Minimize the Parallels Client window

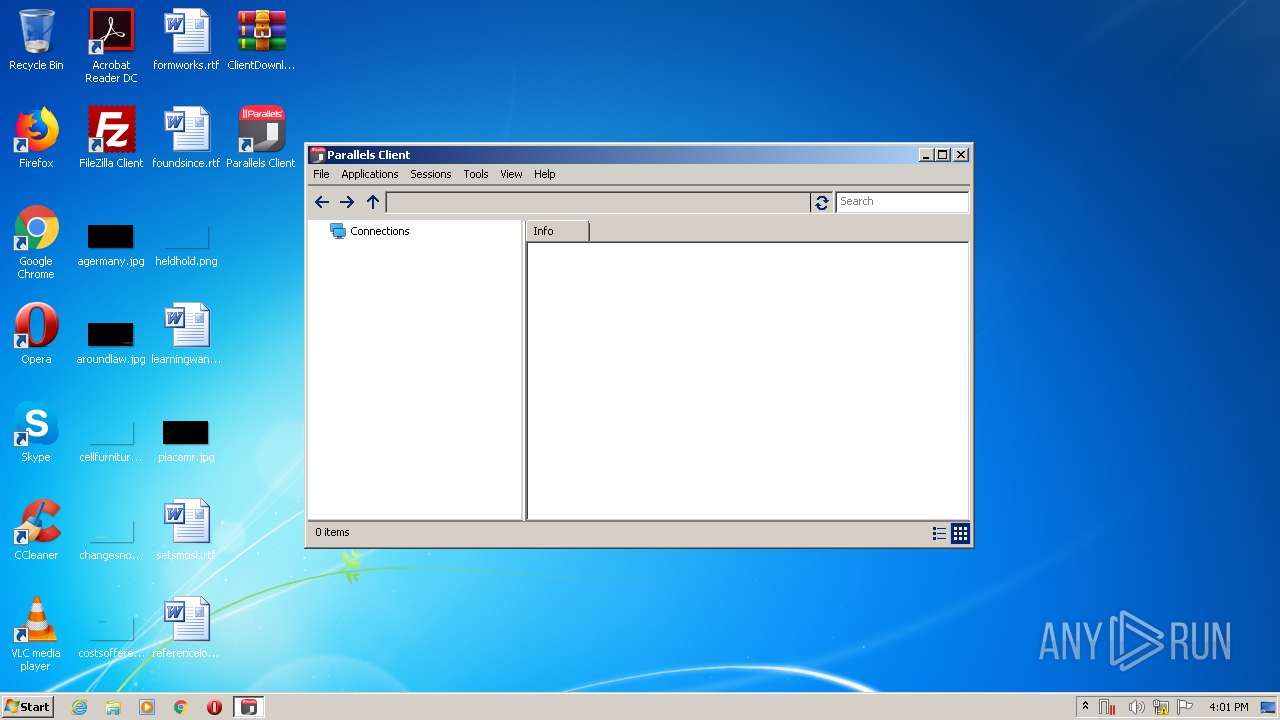(925, 155)
